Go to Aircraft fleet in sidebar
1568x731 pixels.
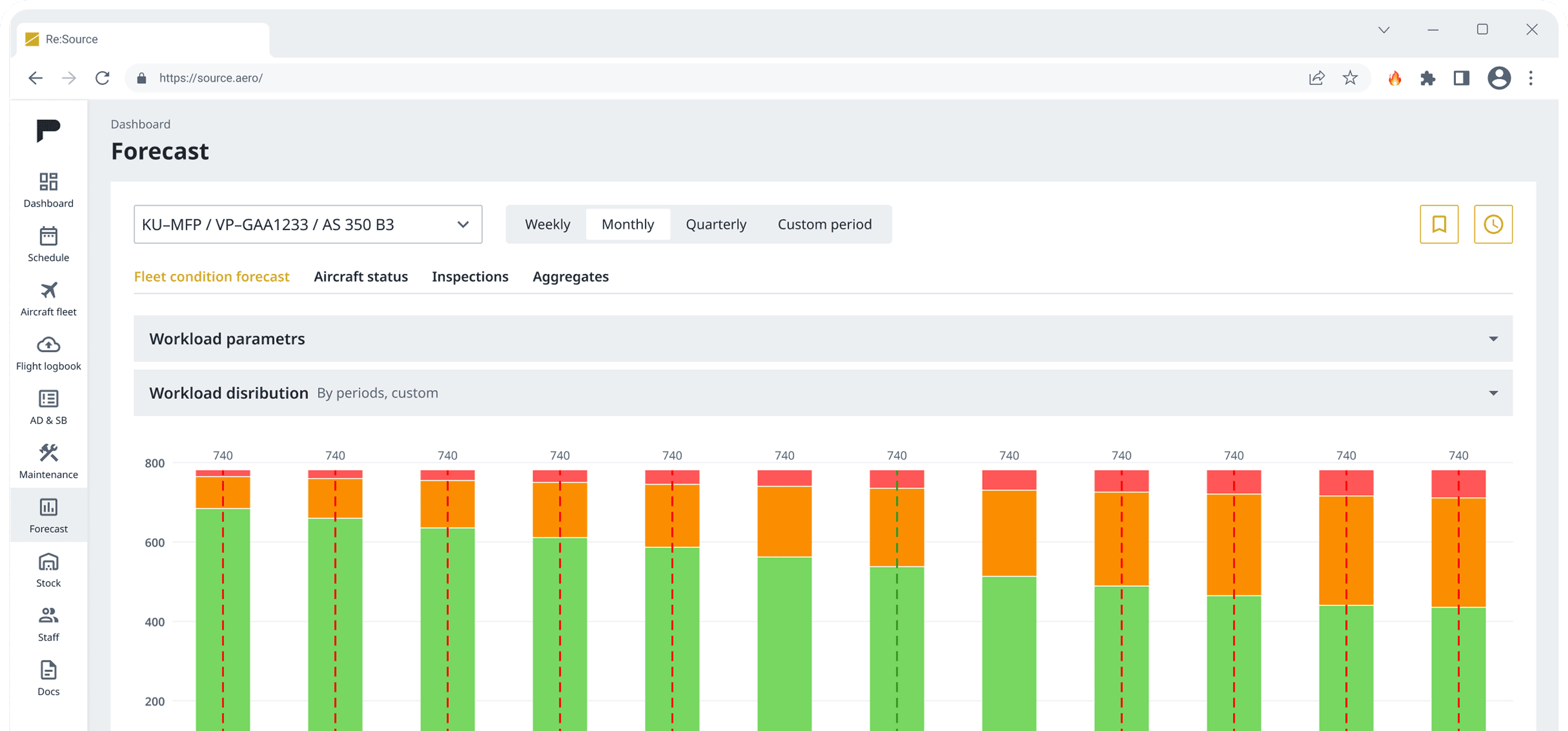tap(49, 298)
